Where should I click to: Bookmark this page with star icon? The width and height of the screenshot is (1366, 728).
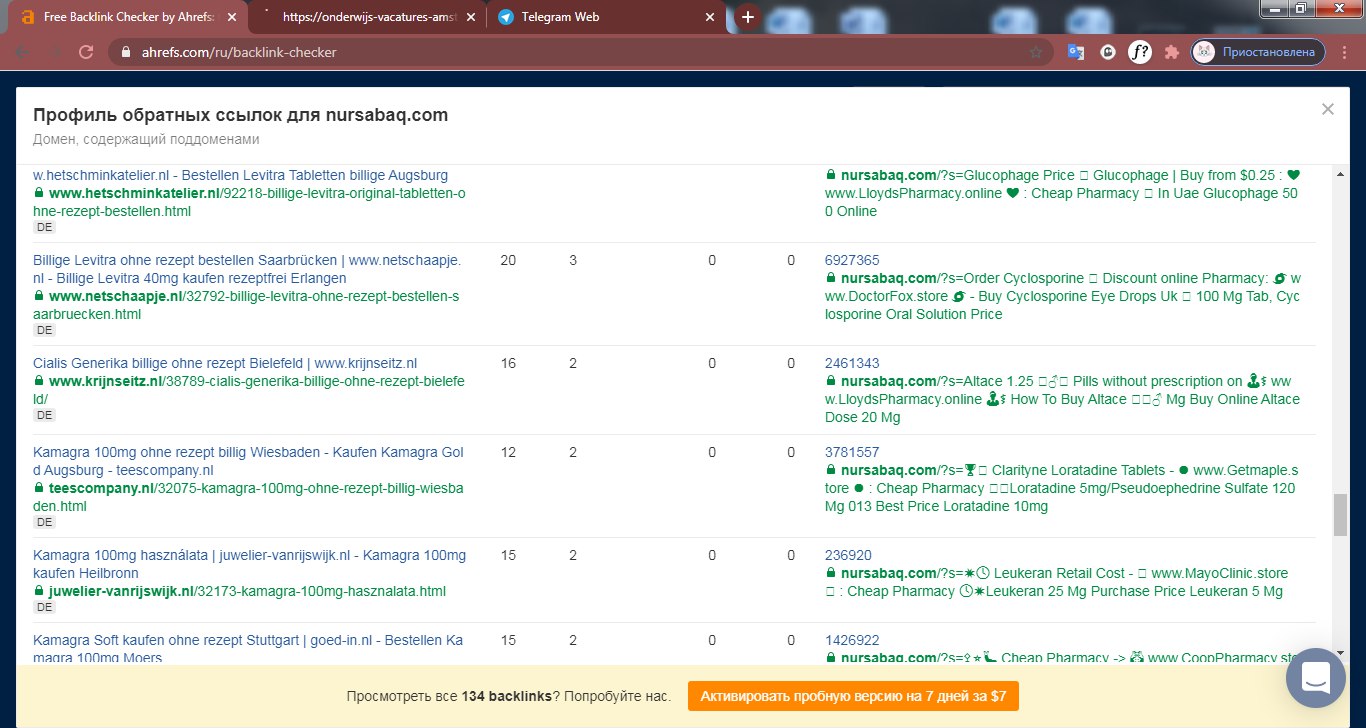(1036, 52)
